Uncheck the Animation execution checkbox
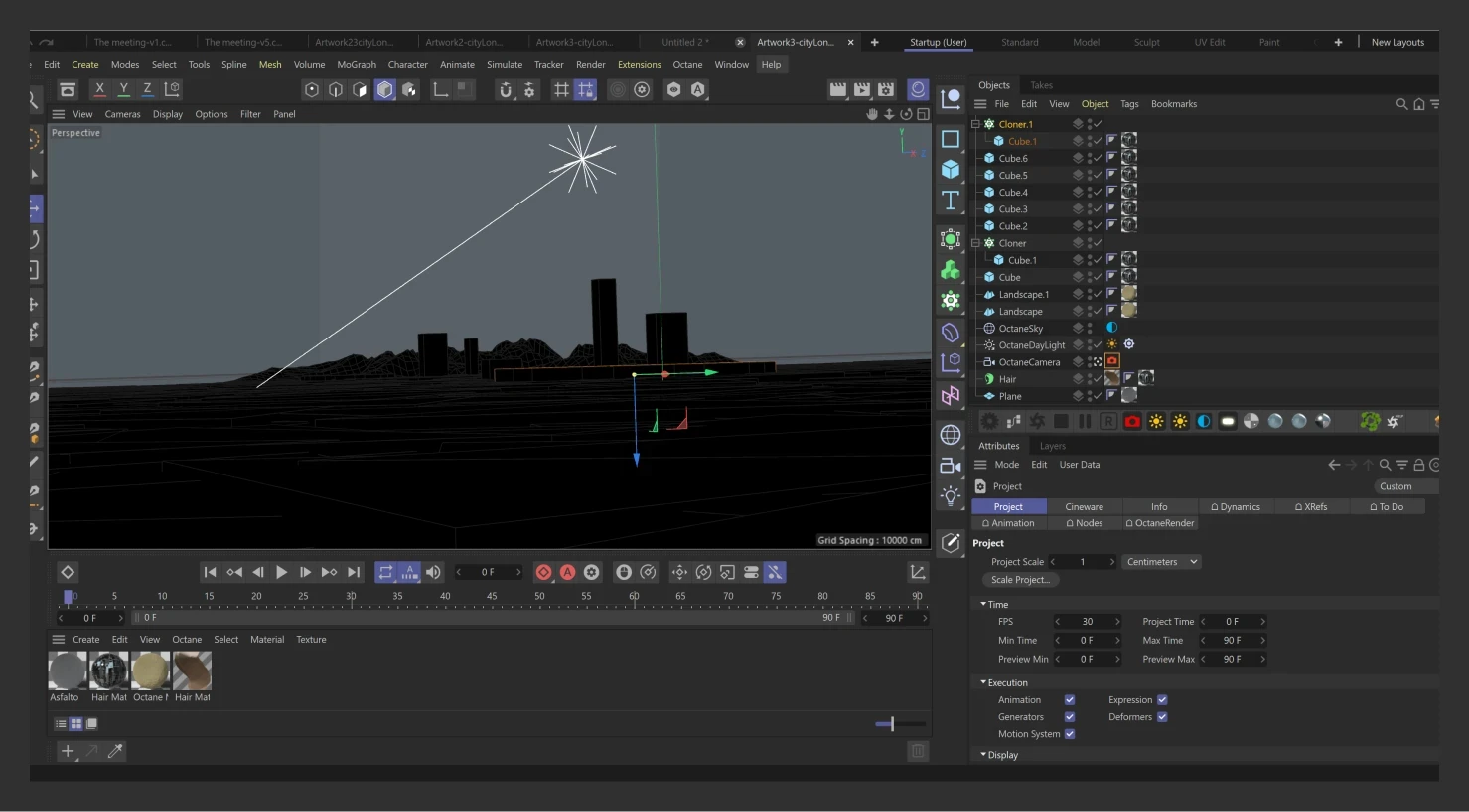1469x812 pixels. pyautogui.click(x=1070, y=700)
